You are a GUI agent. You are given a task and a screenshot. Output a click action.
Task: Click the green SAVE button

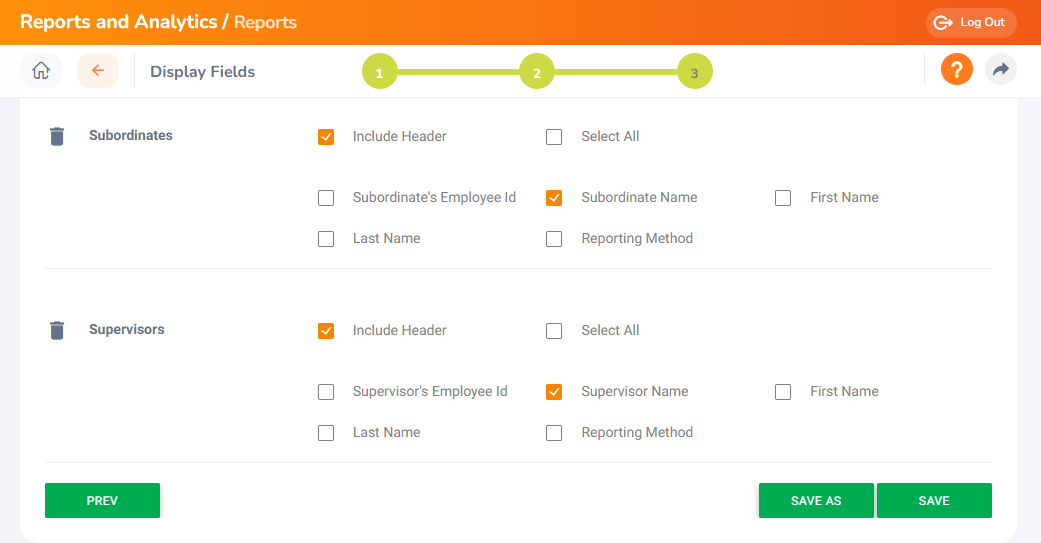[x=934, y=501]
